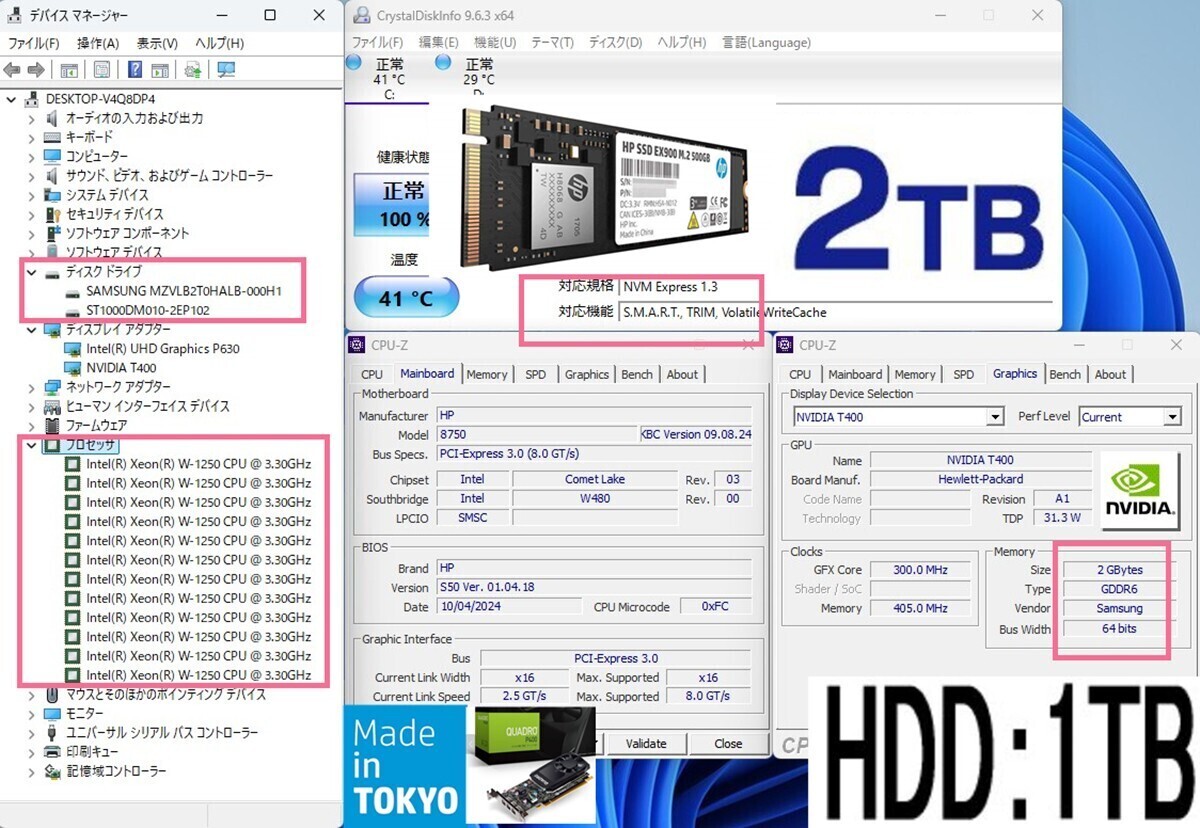Click the scan for hardware changes monitor icon
This screenshot has height=828, width=1200.
226,69
